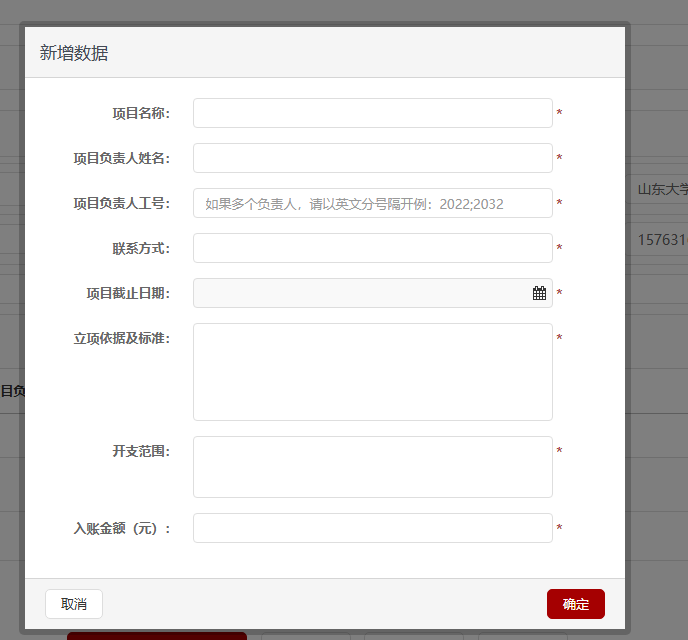Cancel with the 取消 button
The height and width of the screenshot is (640, 688).
coord(74,604)
